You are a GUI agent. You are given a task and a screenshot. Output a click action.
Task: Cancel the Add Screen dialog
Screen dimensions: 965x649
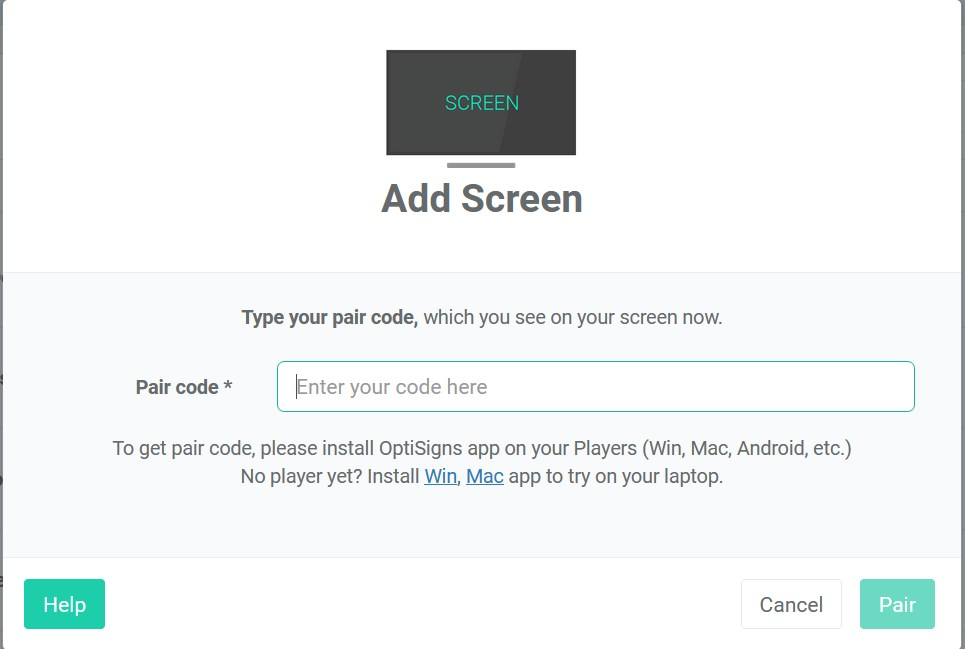(x=791, y=604)
